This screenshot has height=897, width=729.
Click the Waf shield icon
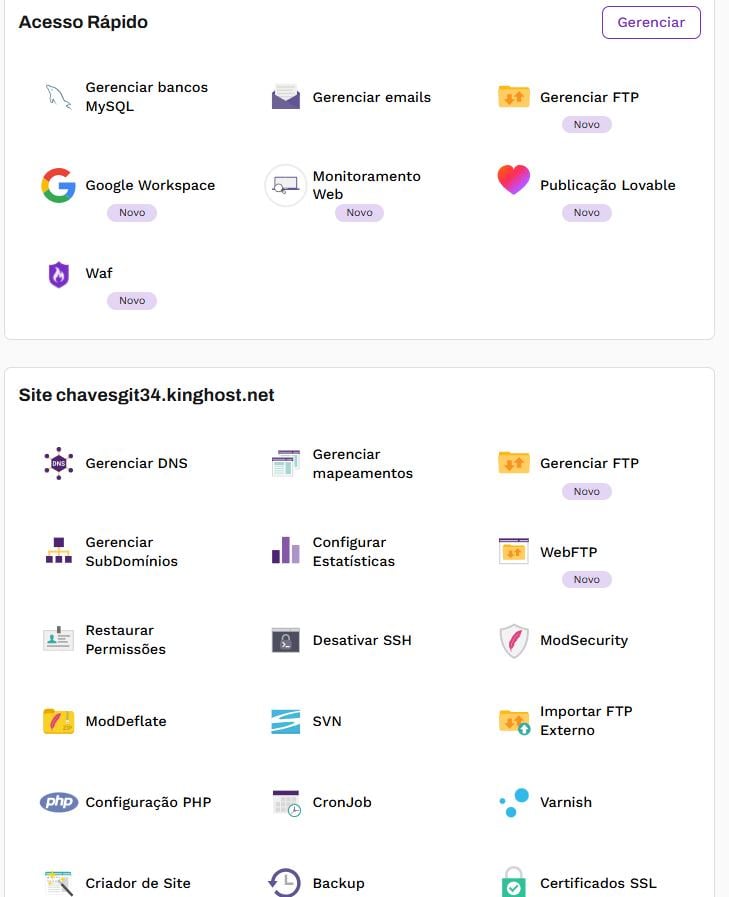point(59,274)
